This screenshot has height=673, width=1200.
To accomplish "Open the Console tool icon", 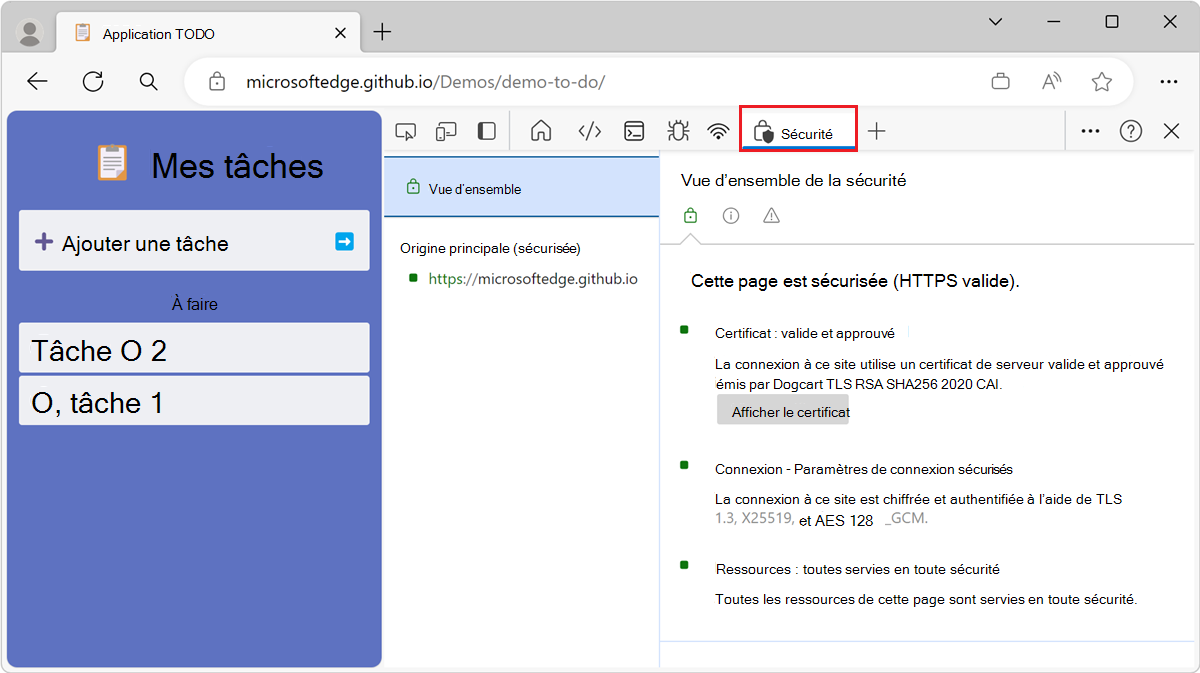I will (x=634, y=131).
